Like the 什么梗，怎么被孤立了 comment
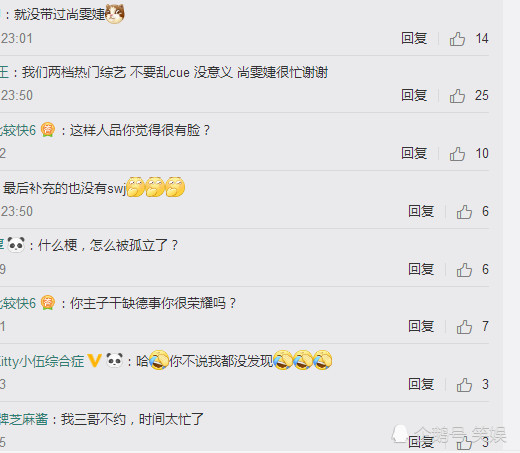Image resolution: width=520 pixels, height=453 pixels. click(464, 270)
